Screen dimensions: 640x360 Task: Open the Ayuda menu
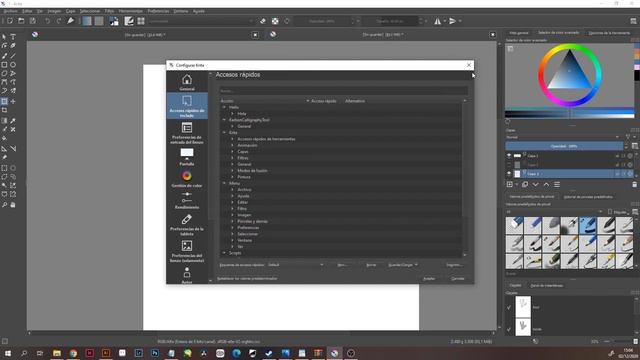coord(199,11)
